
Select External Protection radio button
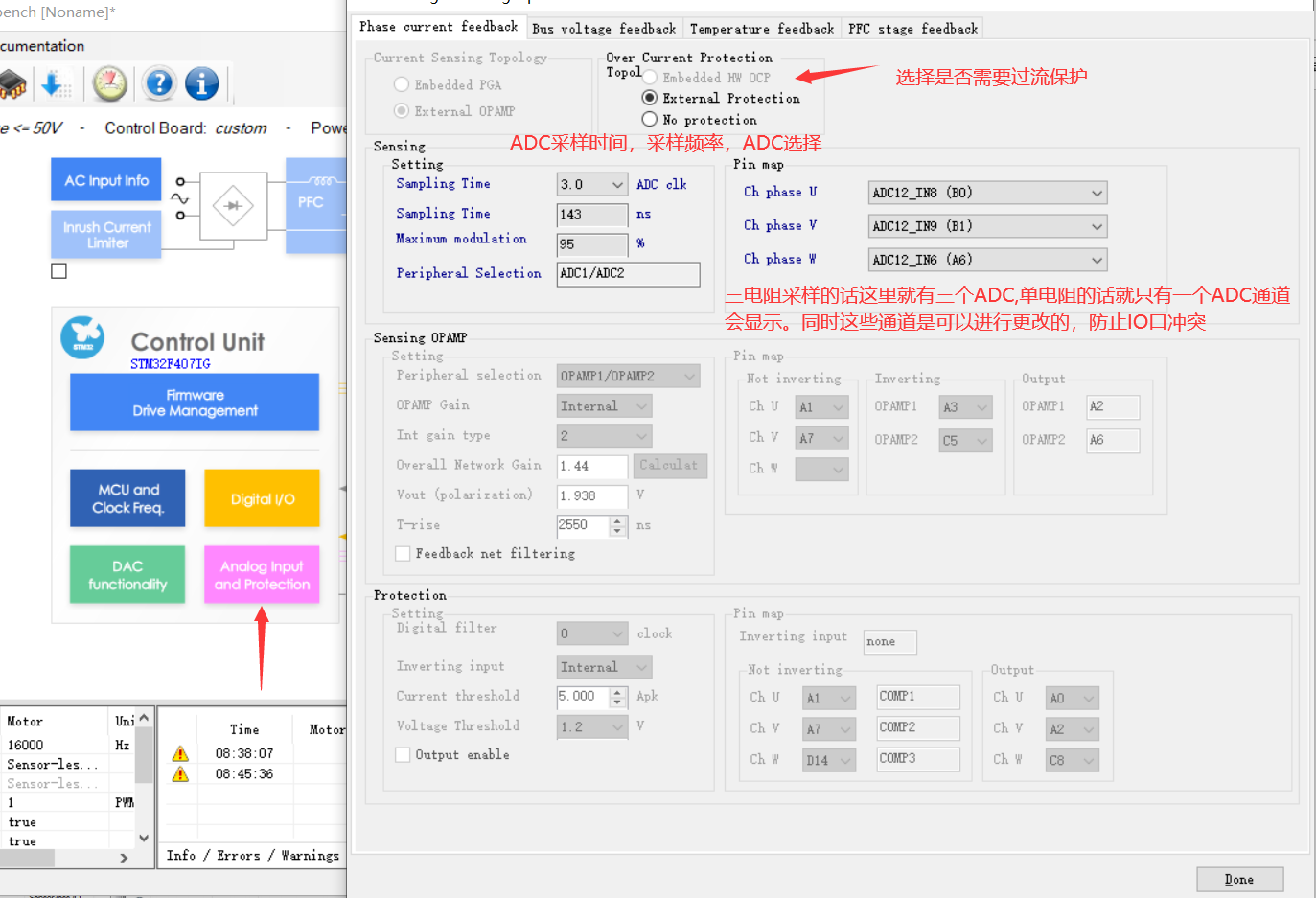point(650,98)
